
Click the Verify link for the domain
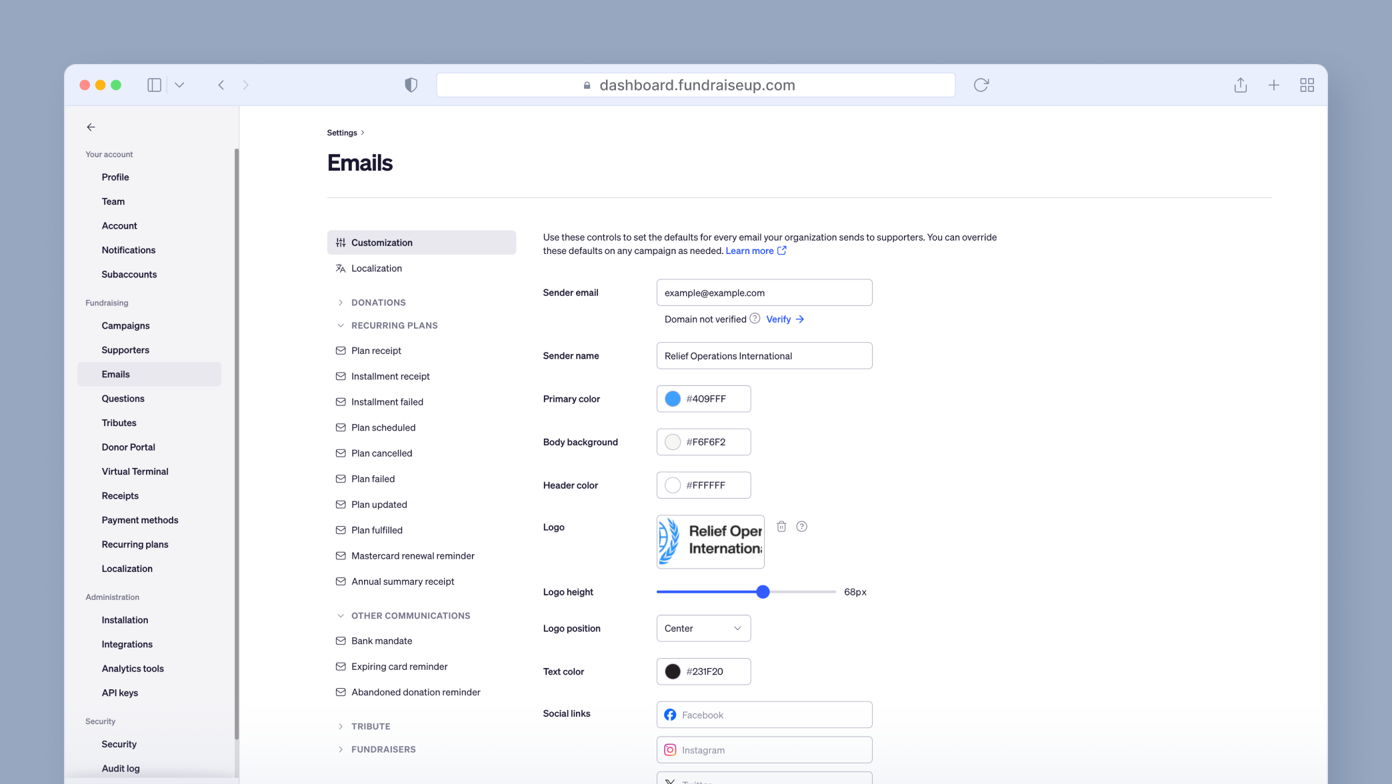[x=779, y=319]
